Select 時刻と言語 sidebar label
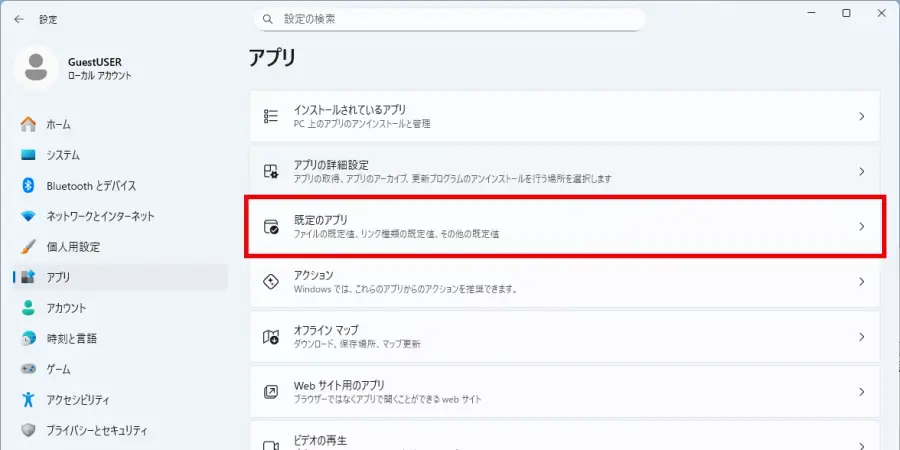Viewport: 900px width, 450px height. 72,339
